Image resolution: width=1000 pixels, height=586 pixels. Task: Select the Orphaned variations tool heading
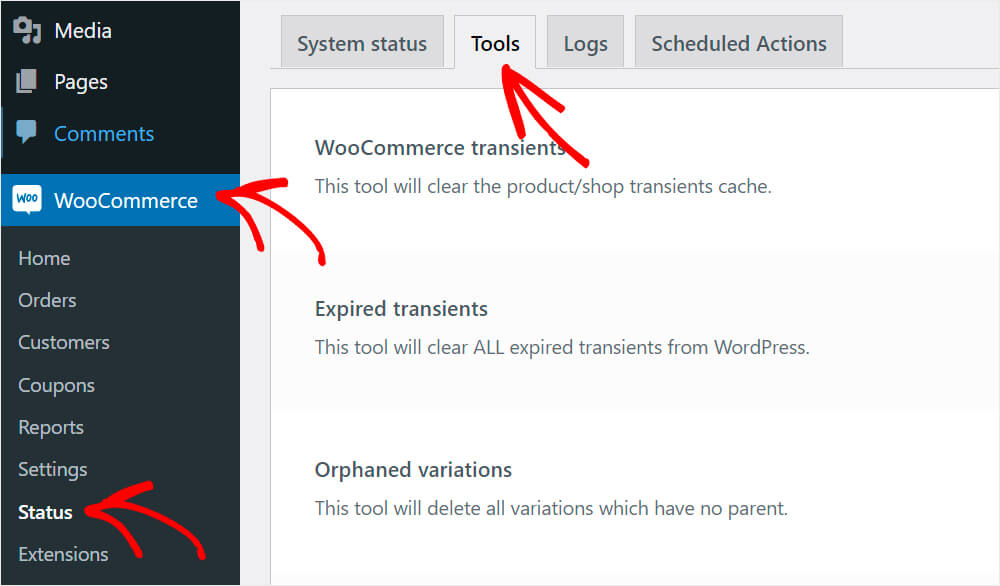coord(413,469)
